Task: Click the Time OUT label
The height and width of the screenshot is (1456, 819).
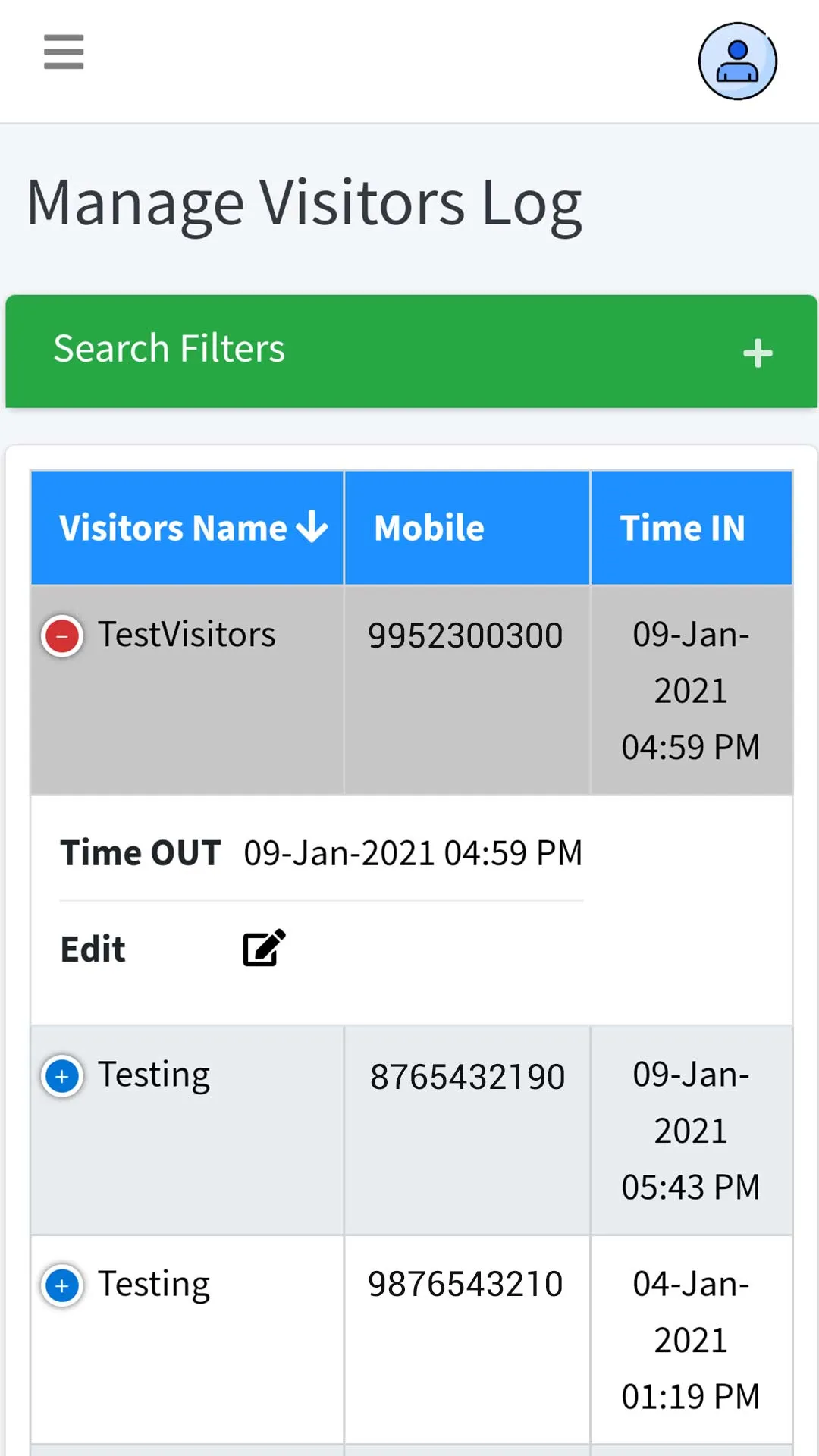Action: [x=140, y=853]
